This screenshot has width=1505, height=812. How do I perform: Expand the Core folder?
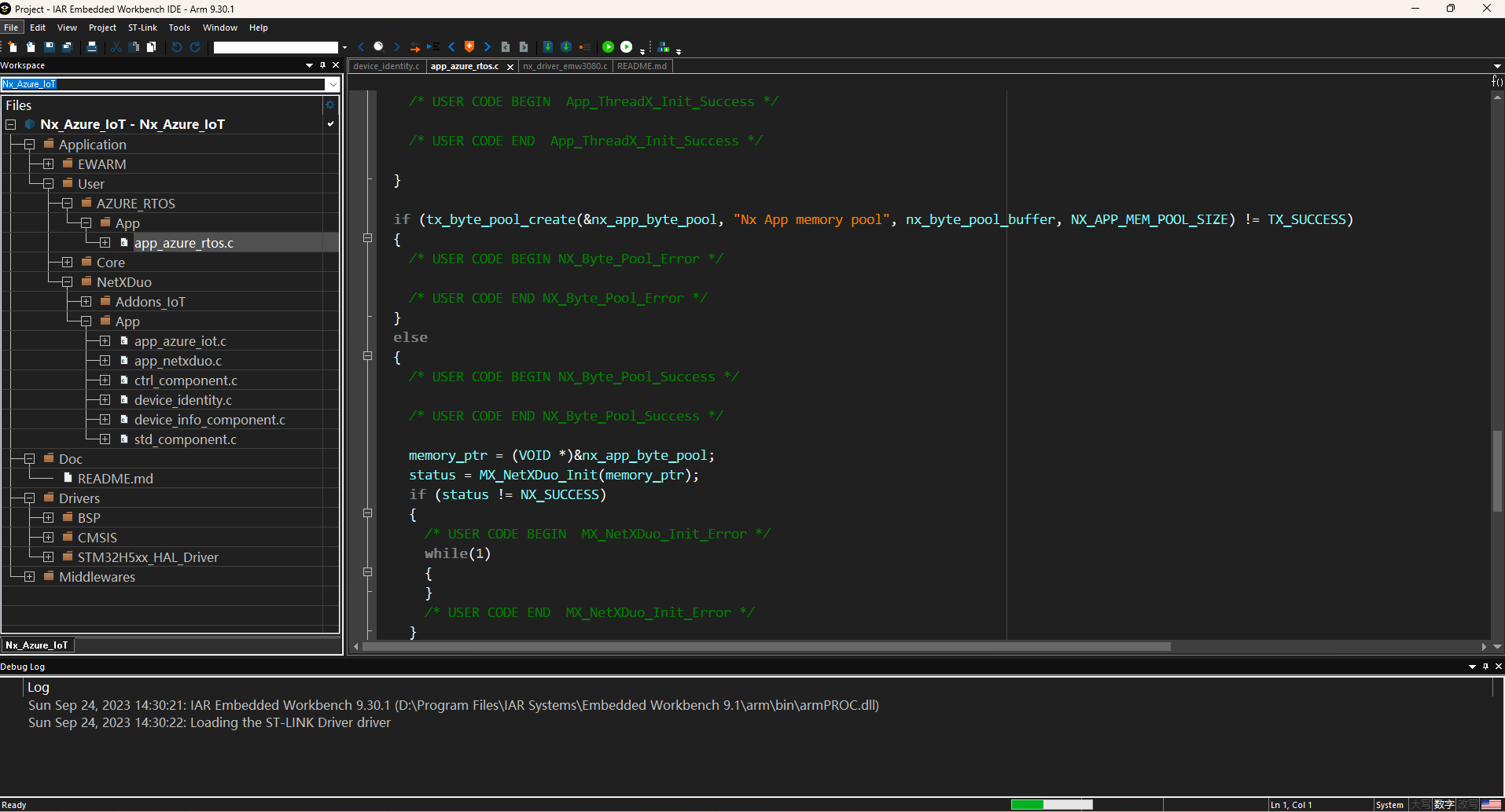coord(67,263)
